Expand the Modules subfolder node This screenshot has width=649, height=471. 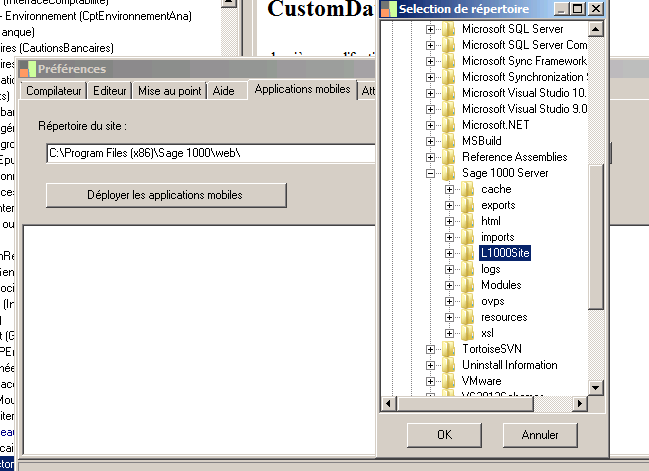(449, 286)
